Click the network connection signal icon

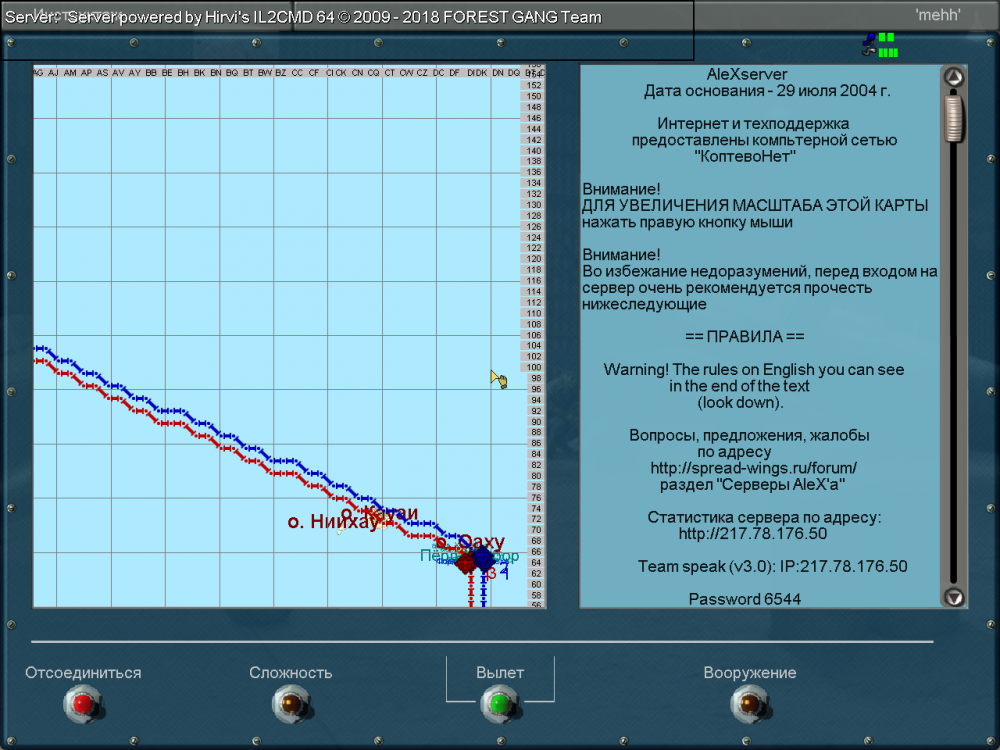click(888, 45)
